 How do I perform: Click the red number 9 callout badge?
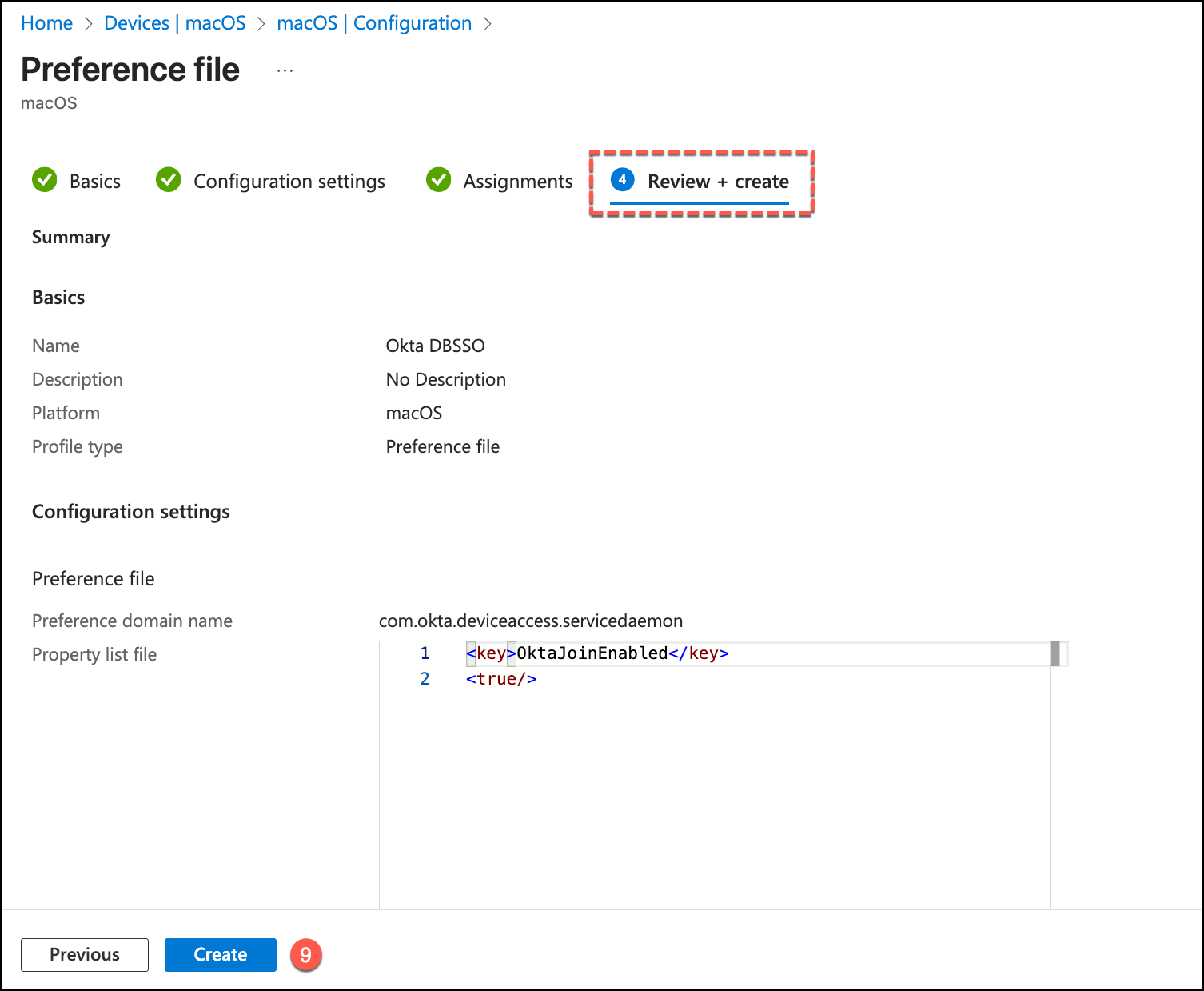(x=305, y=955)
